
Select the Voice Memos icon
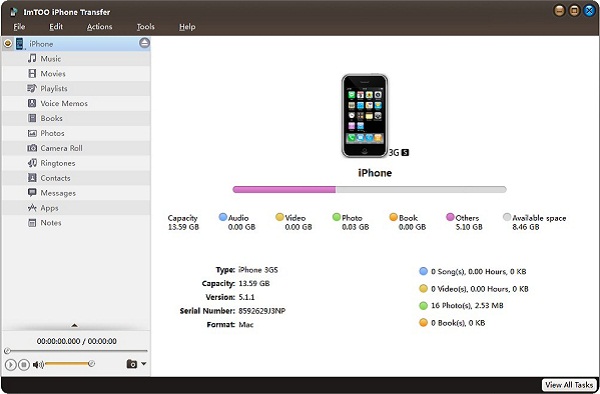(32, 103)
